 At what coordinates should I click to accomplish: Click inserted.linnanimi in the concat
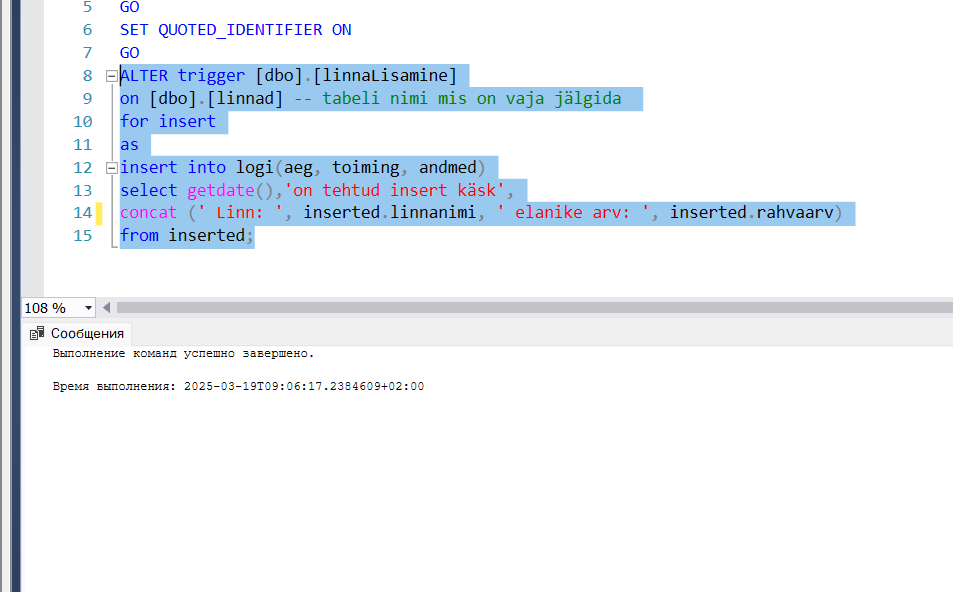pos(390,213)
